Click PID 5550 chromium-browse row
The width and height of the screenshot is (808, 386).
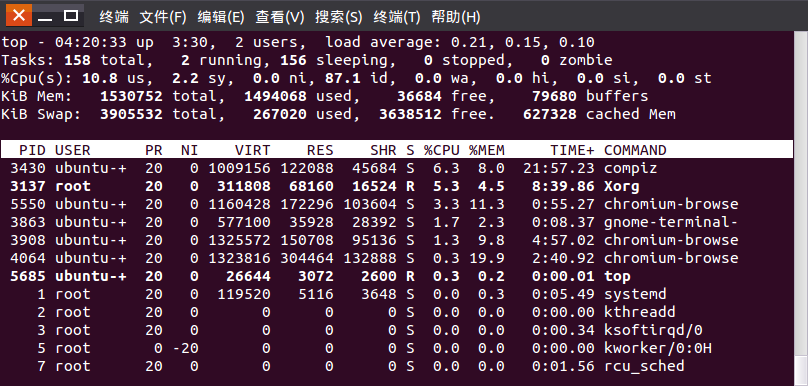(x=396, y=204)
